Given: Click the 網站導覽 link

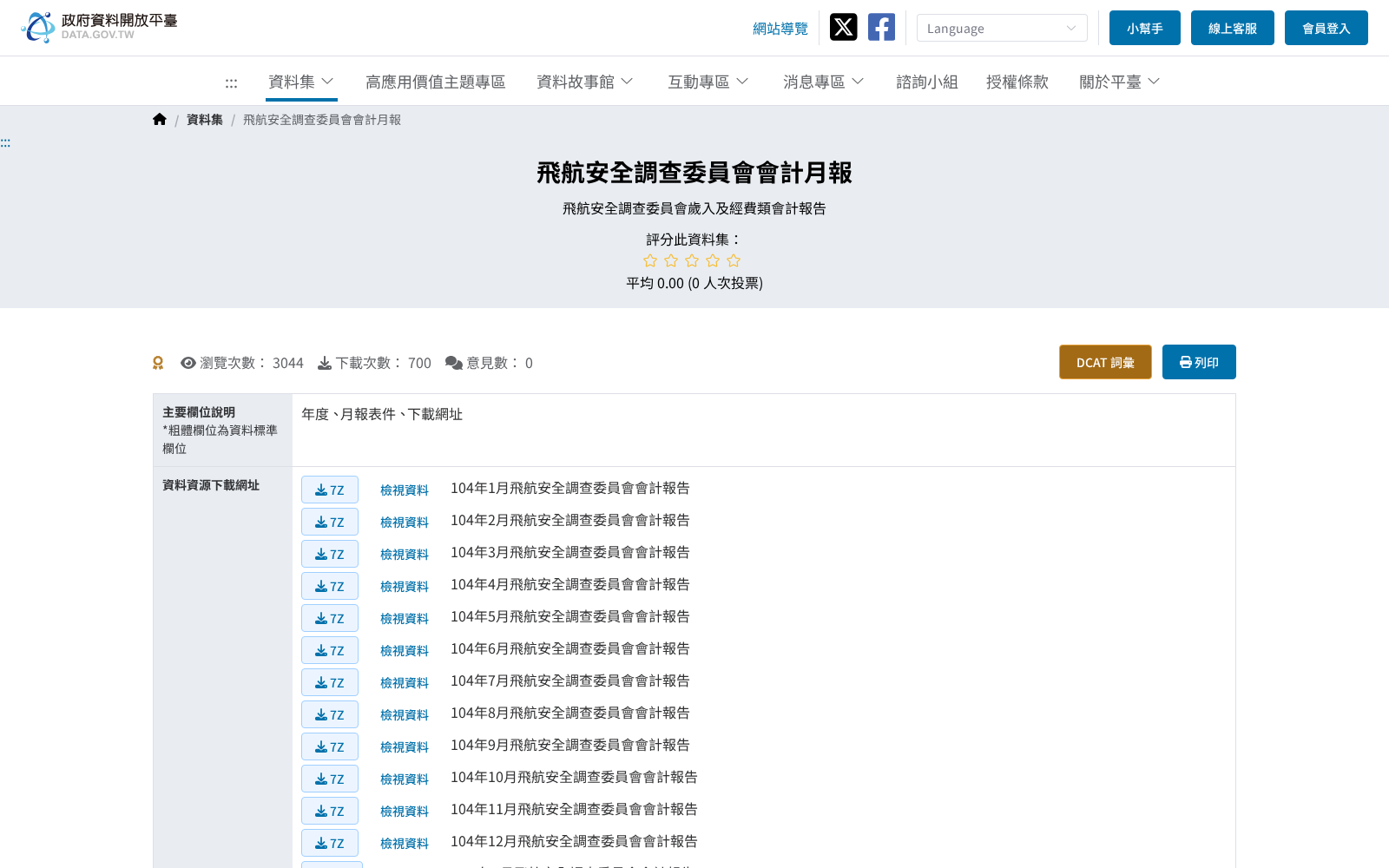Looking at the screenshot, I should click(780, 29).
